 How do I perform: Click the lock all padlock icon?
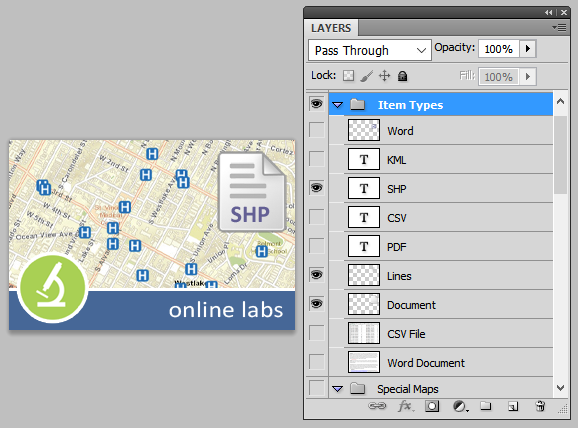[403, 76]
